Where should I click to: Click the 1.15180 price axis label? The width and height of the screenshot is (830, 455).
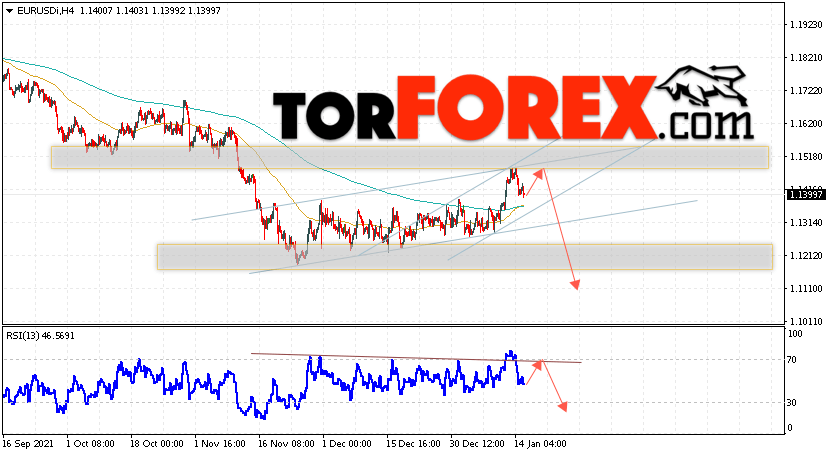pyautogui.click(x=806, y=157)
